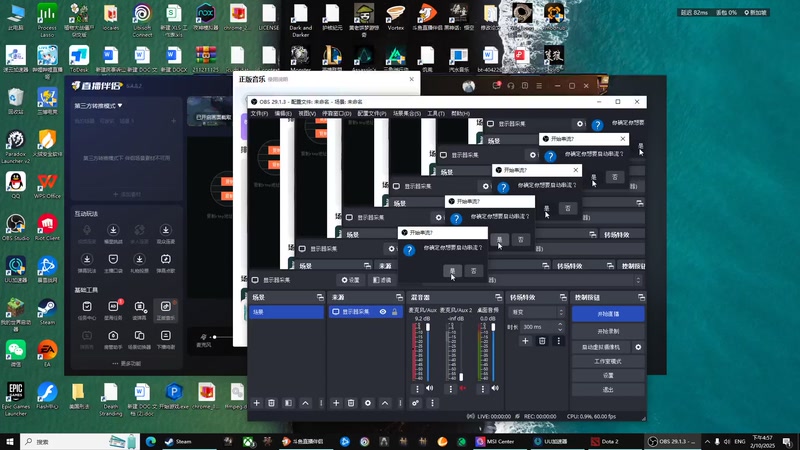This screenshot has width=800, height=450.
Task: Switch to Dota 2 on the taskbar
Action: click(x=605, y=441)
